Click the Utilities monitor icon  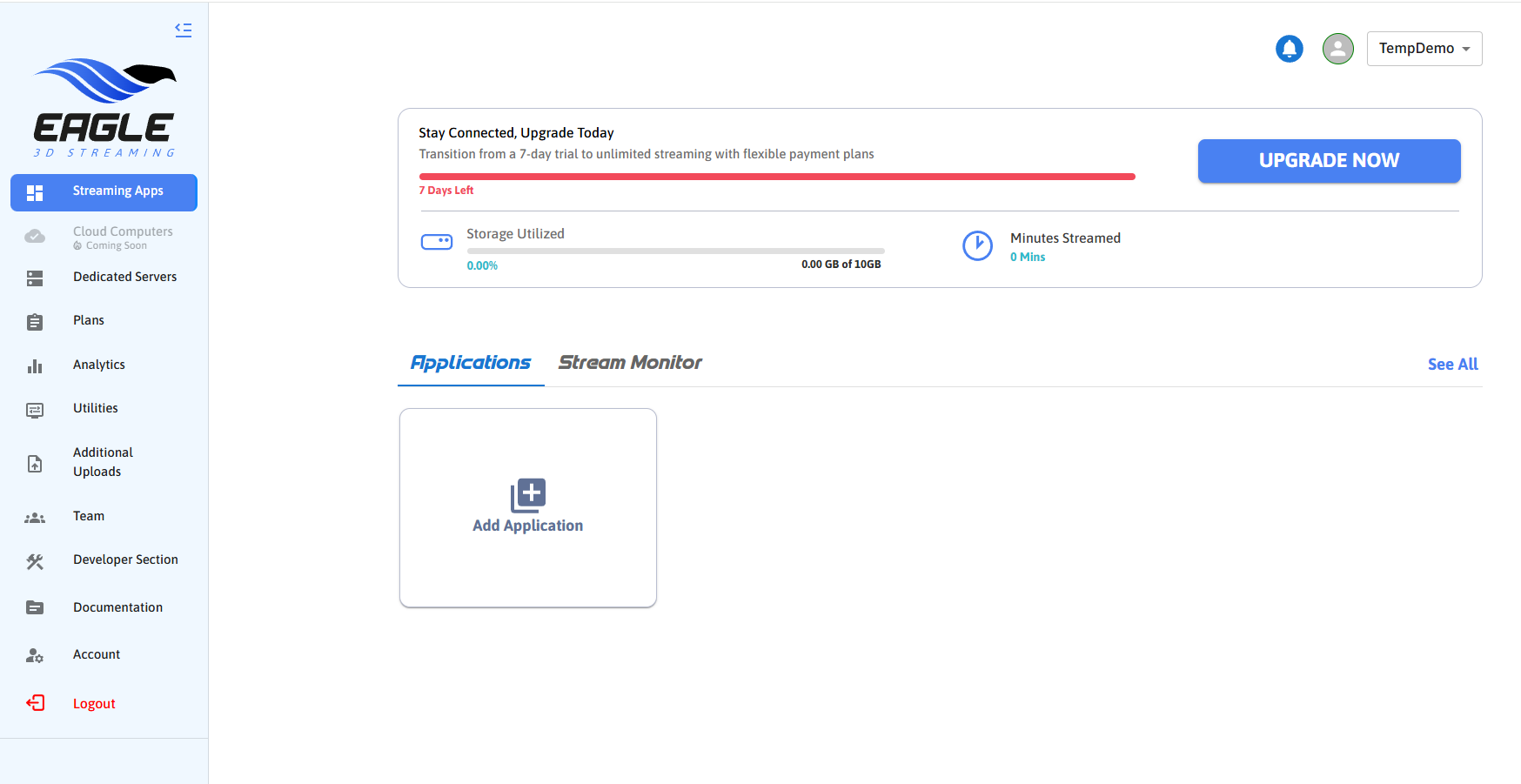[35, 410]
